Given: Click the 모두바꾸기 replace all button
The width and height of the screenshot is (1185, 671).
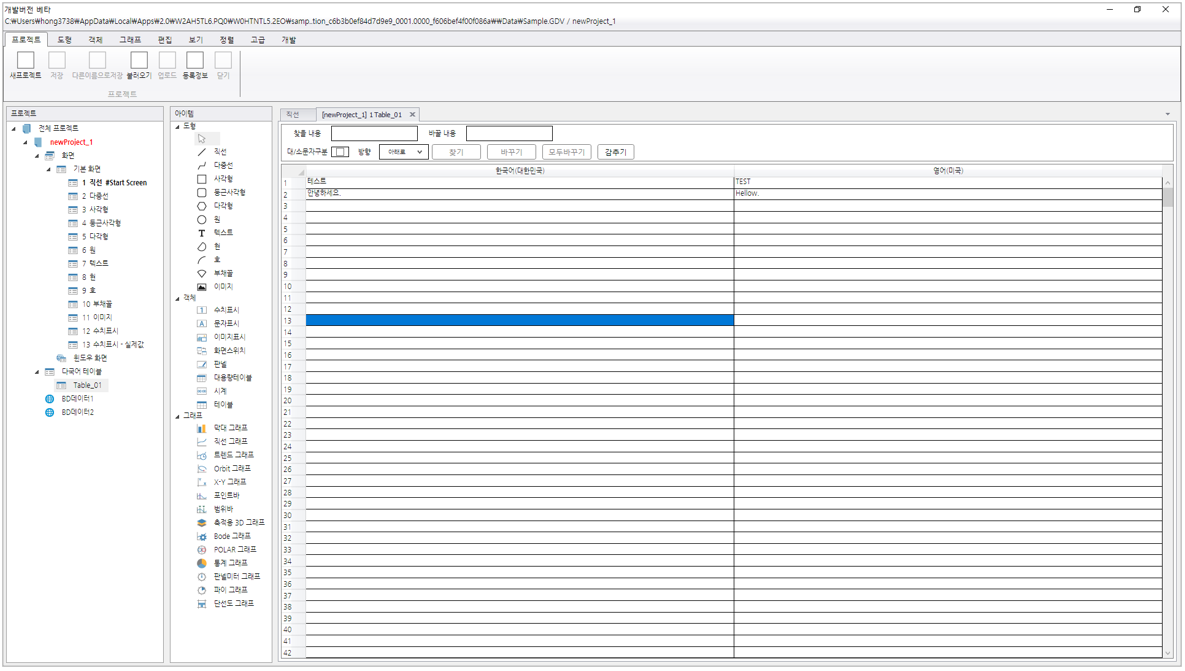Looking at the screenshot, I should tap(567, 152).
